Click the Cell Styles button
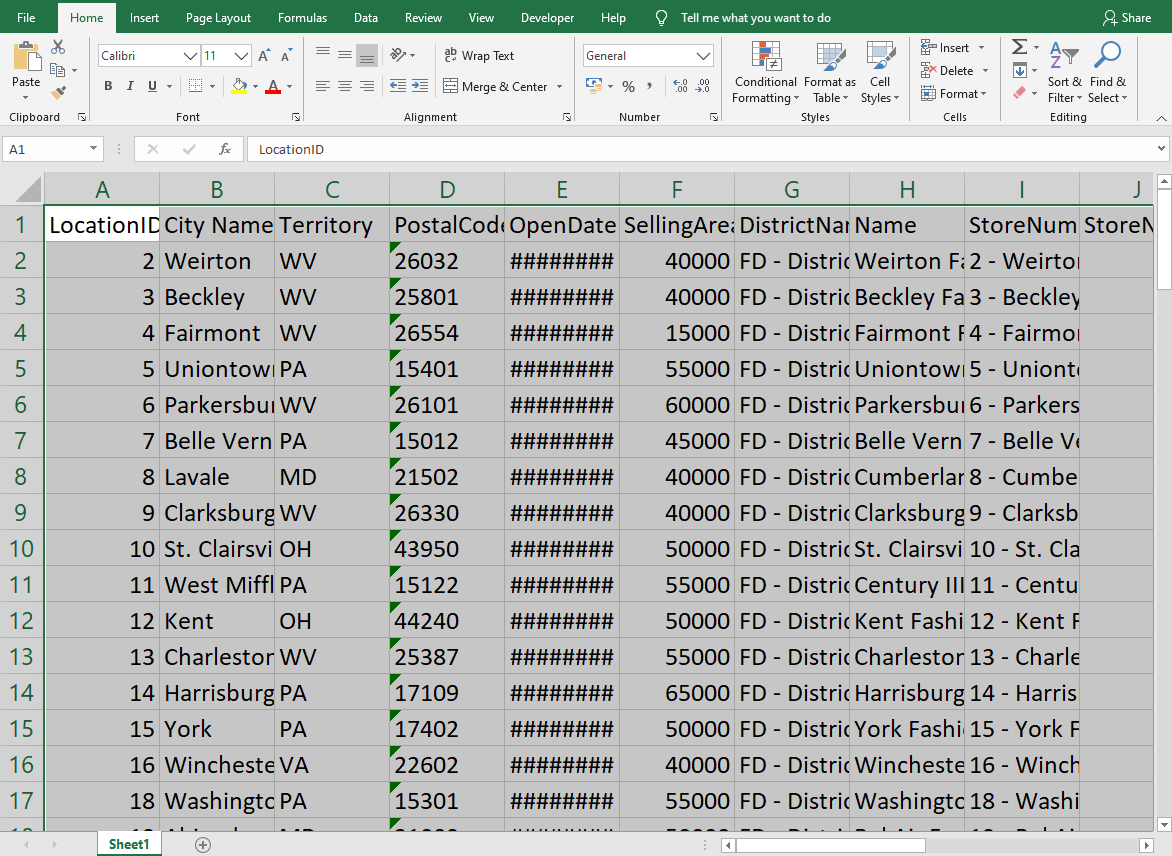The width and height of the screenshot is (1172, 856). pyautogui.click(x=881, y=73)
